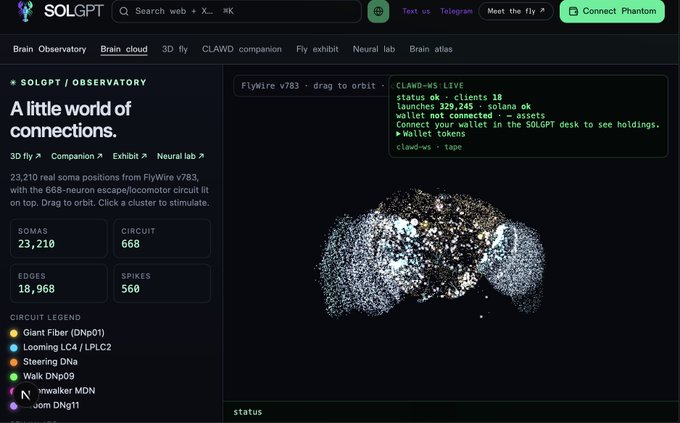
Task: Follow the Exhibit link under headline
Action: [x=130, y=156]
